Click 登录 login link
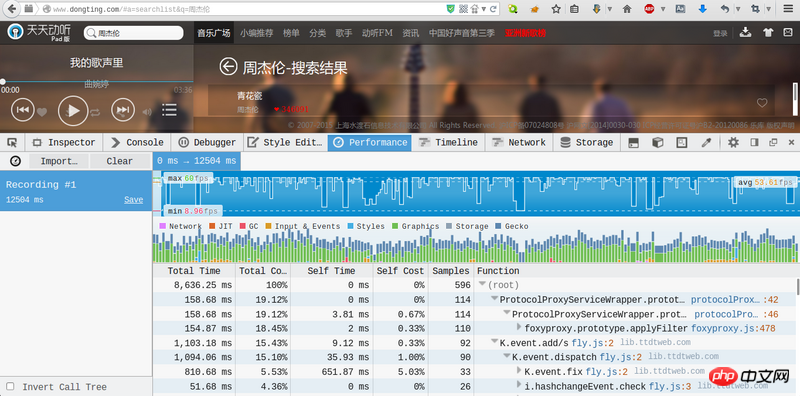 (x=720, y=33)
